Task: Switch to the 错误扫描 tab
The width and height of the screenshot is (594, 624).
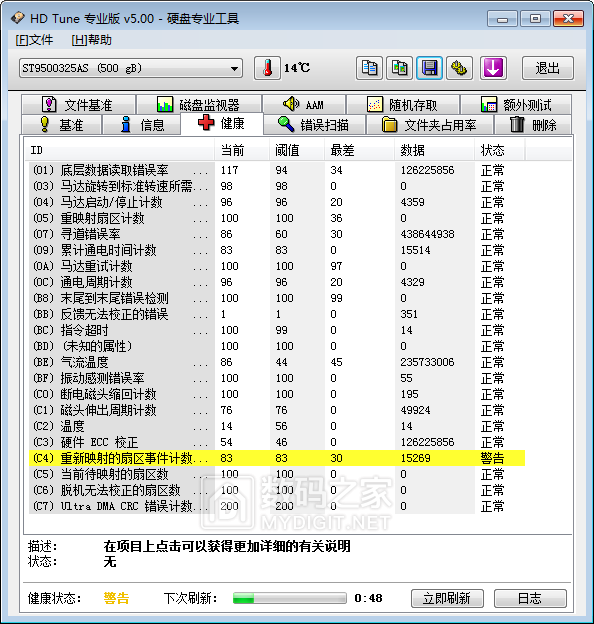Action: pos(314,125)
